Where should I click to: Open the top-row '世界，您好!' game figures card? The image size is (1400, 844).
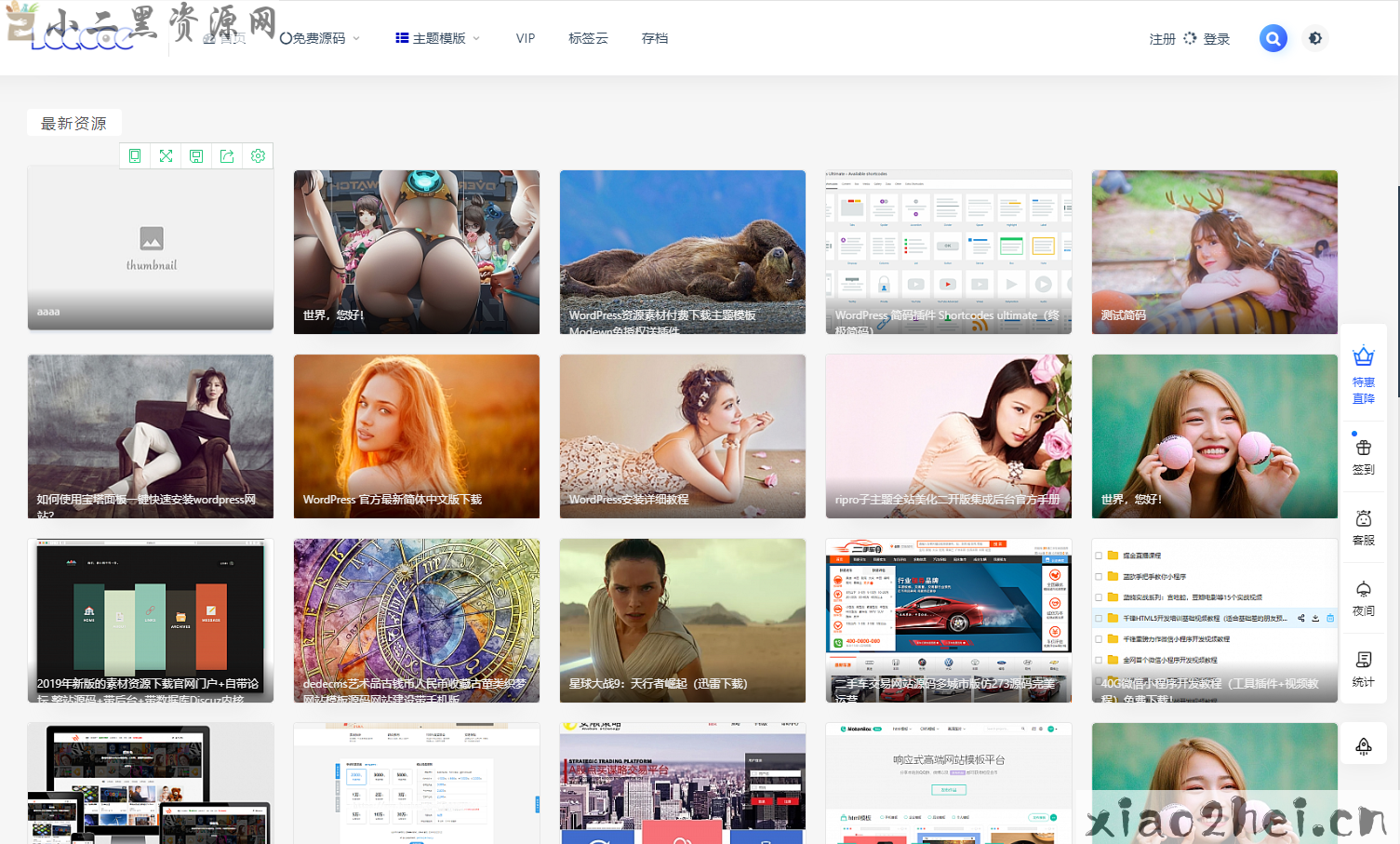tap(417, 252)
